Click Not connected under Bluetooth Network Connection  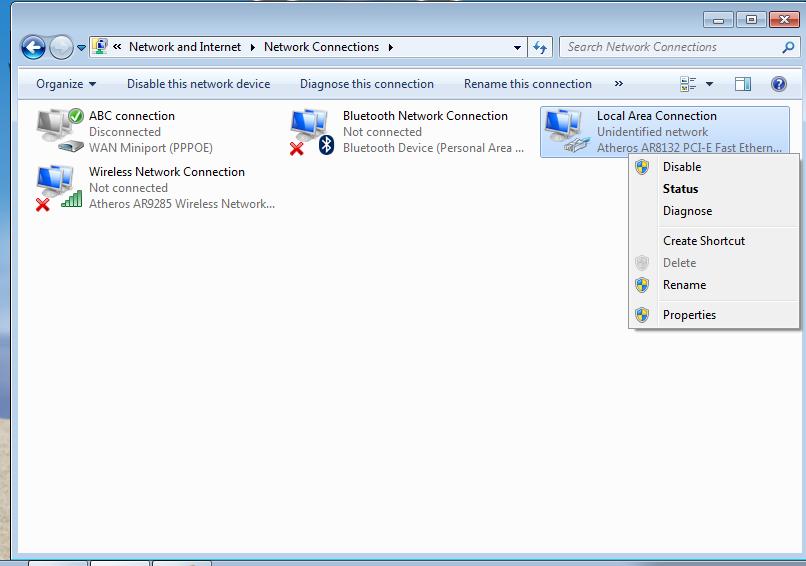coord(382,132)
